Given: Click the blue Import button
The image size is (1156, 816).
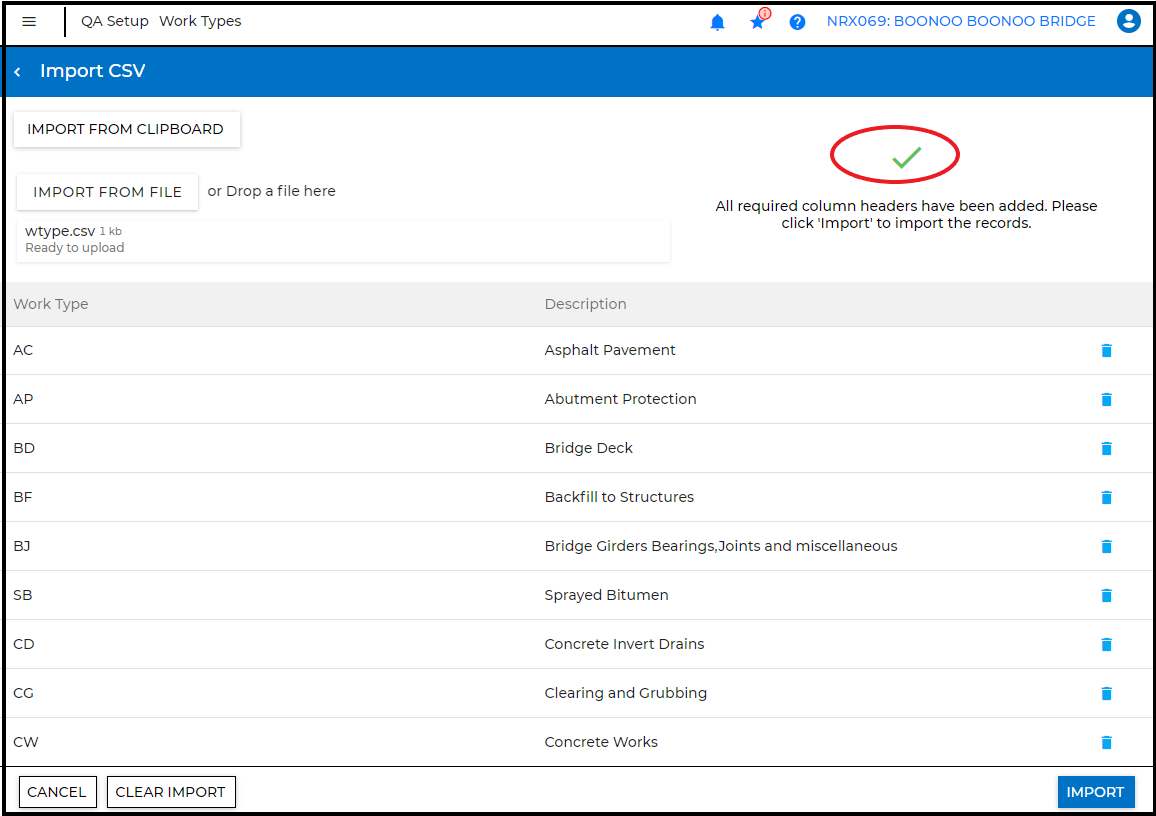Looking at the screenshot, I should (1096, 792).
